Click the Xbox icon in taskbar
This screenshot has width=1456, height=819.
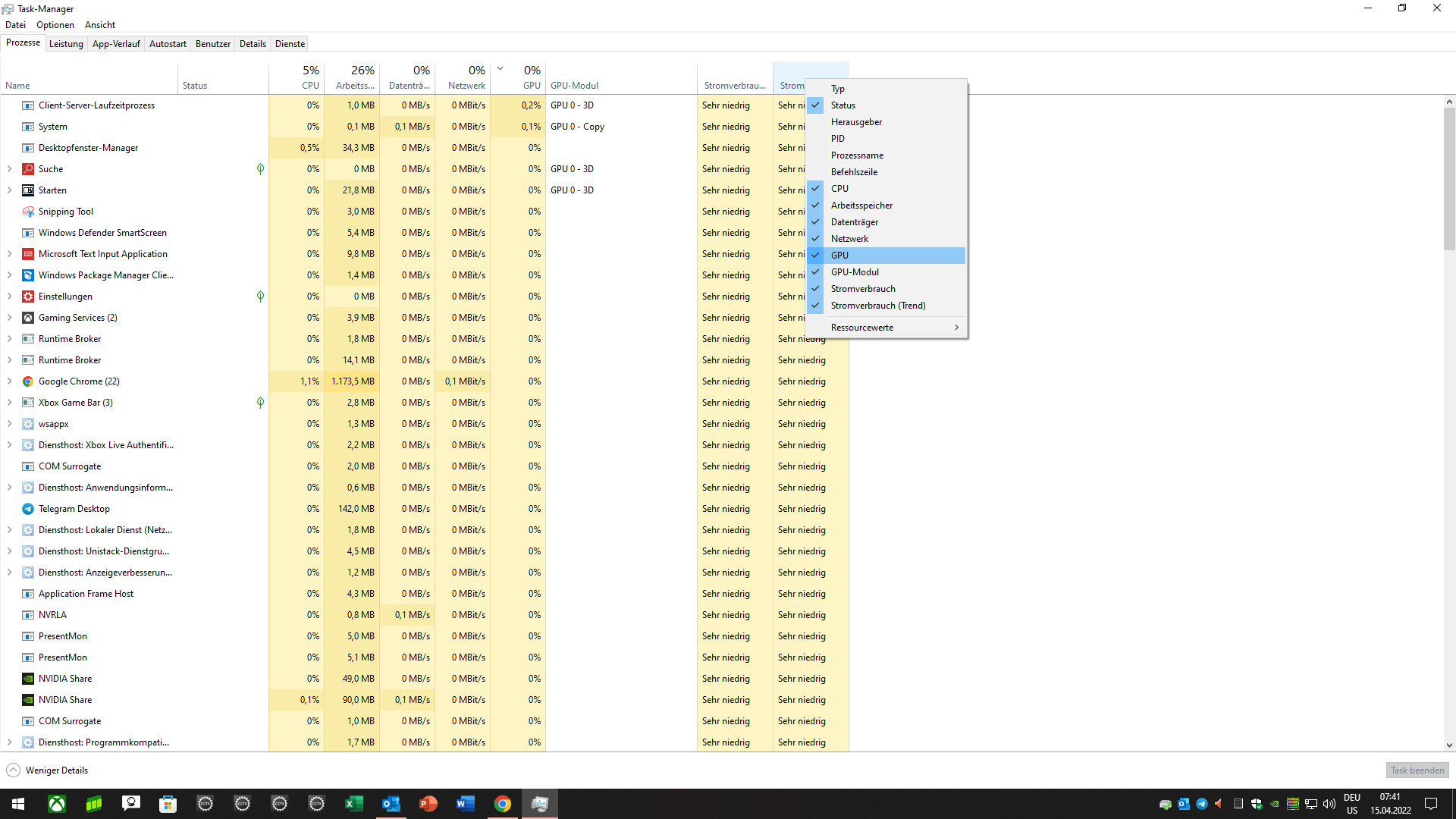point(57,804)
